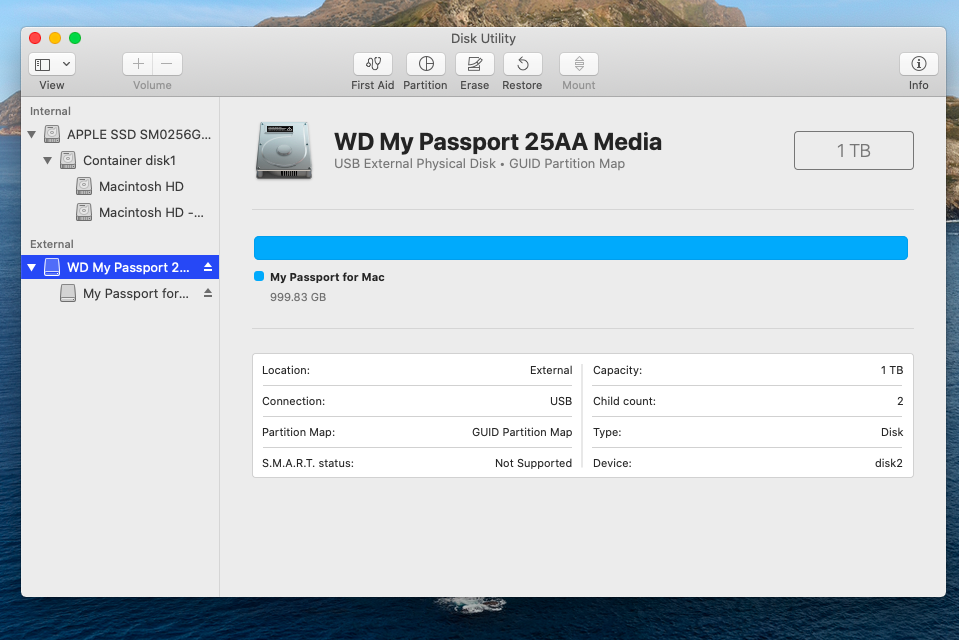
Task: Eject the WD My Passport disk
Action: (x=208, y=267)
